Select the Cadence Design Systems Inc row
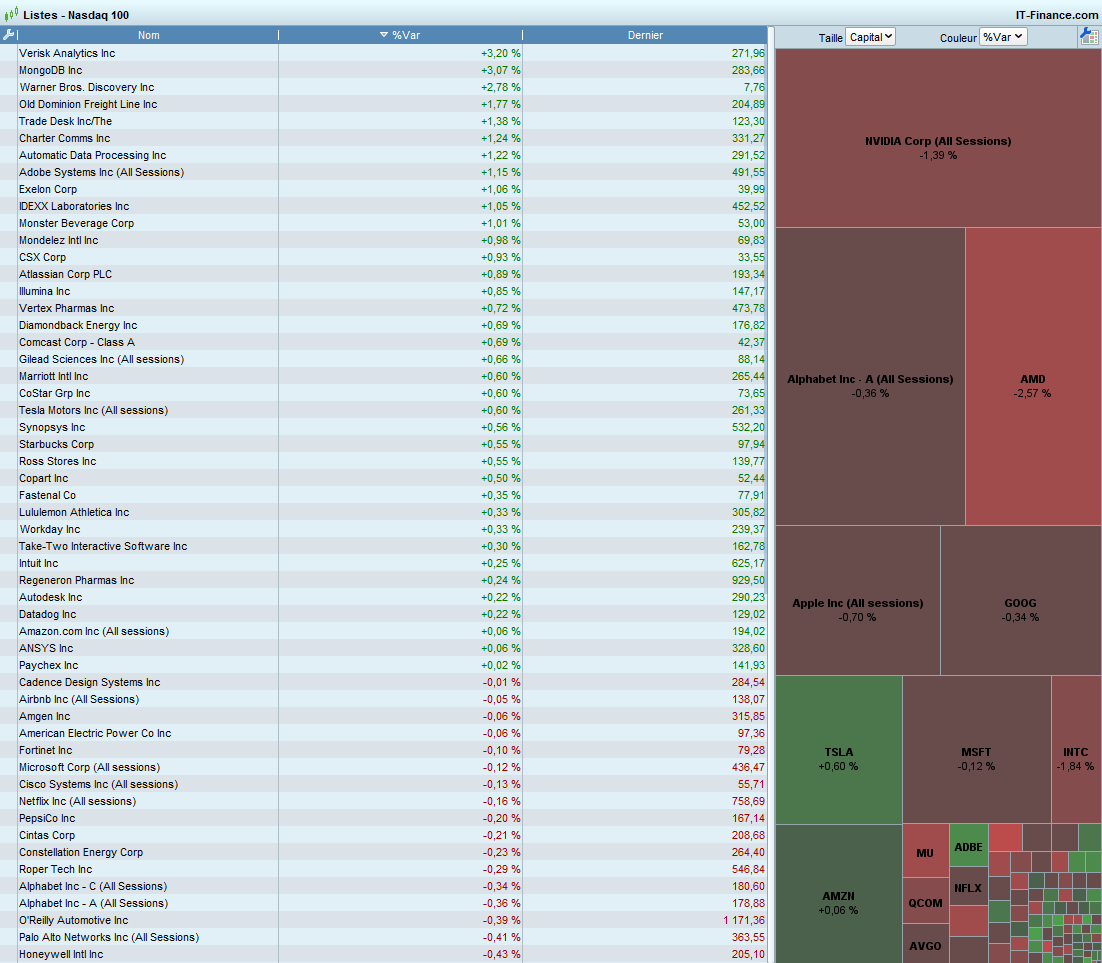 [383, 683]
